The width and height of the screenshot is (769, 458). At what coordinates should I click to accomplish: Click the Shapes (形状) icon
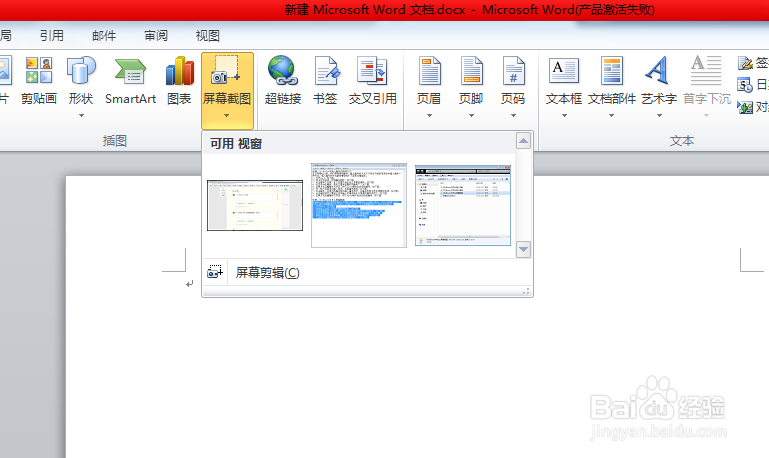(81, 70)
